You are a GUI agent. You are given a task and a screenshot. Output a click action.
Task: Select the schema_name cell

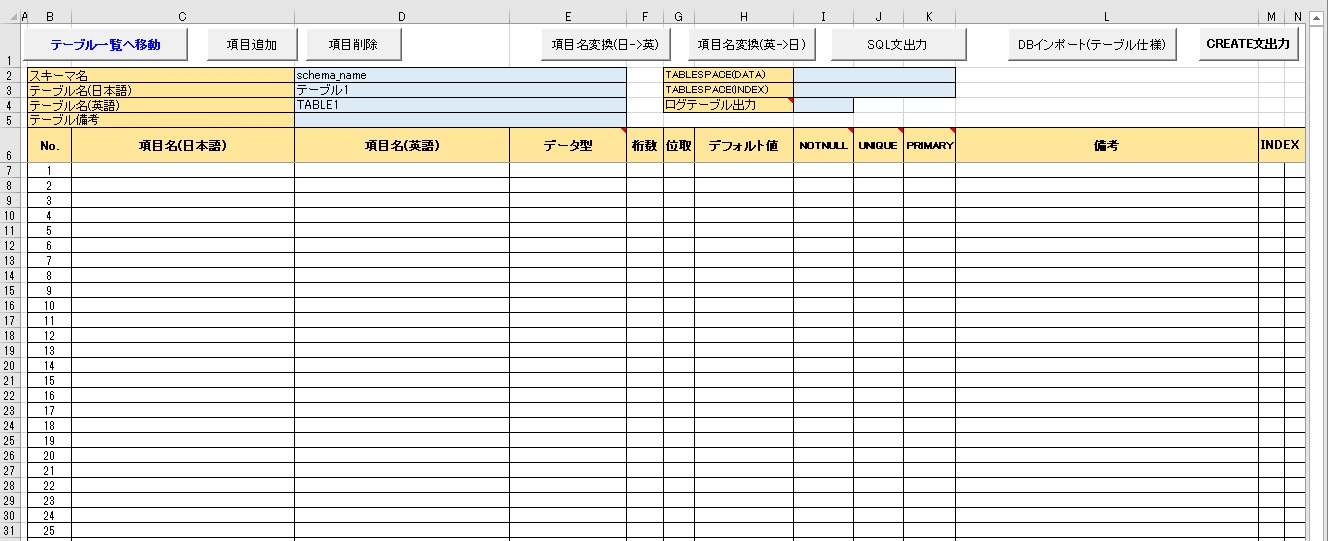(x=460, y=75)
